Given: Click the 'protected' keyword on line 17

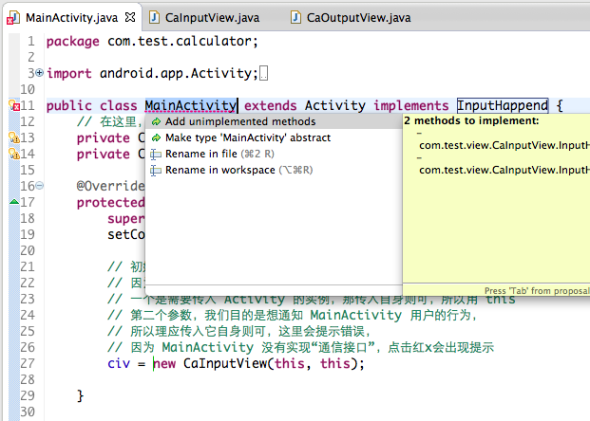Looking at the screenshot, I should [111, 202].
